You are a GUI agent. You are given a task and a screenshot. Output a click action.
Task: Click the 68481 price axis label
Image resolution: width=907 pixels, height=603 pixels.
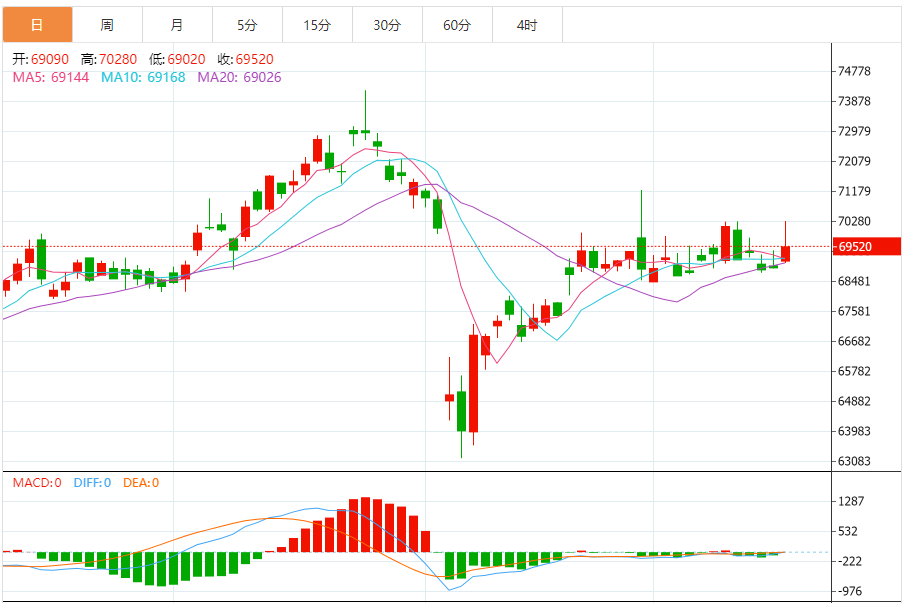click(854, 281)
